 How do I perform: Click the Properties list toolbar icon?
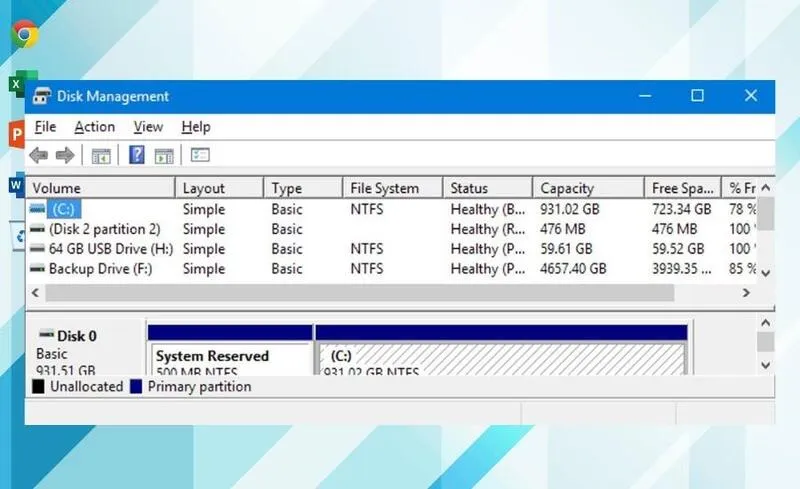pyautogui.click(x=200, y=155)
